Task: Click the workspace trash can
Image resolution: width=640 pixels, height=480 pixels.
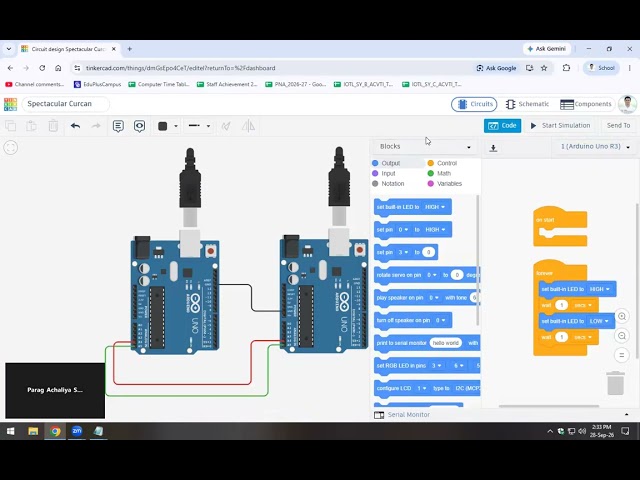Action: tap(616, 383)
